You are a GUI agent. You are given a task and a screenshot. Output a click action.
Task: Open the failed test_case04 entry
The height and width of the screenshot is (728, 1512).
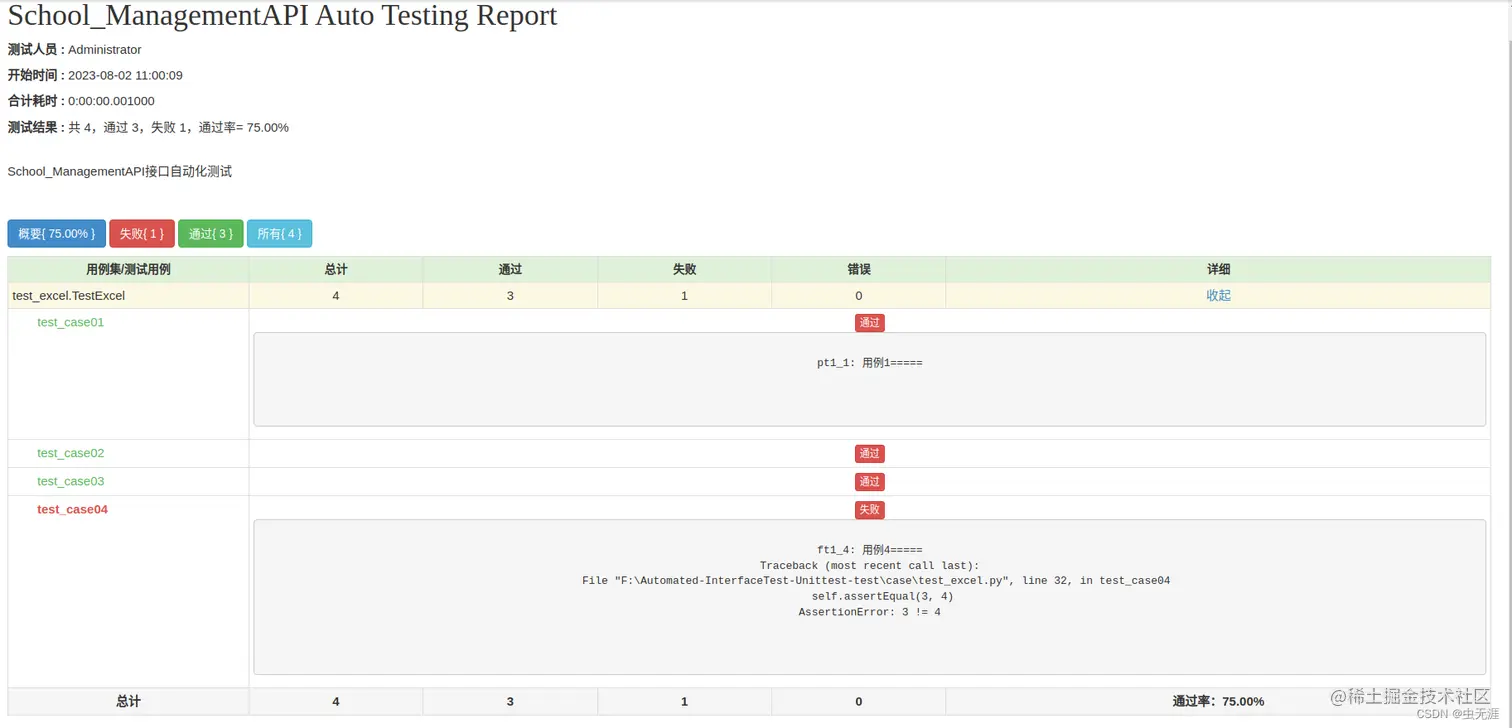[x=72, y=509]
